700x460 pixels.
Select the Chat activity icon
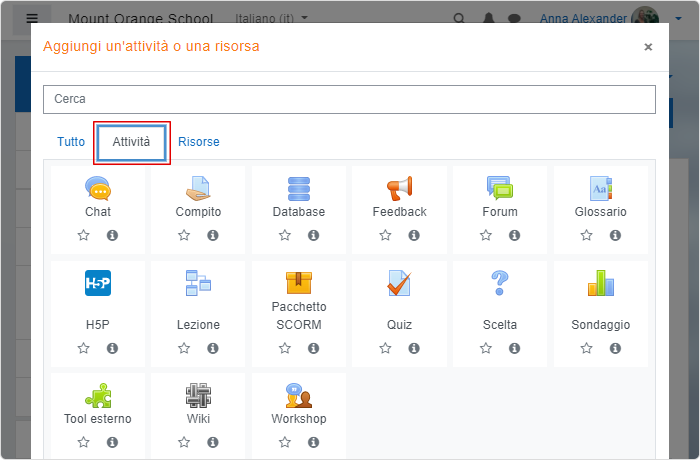(98, 188)
